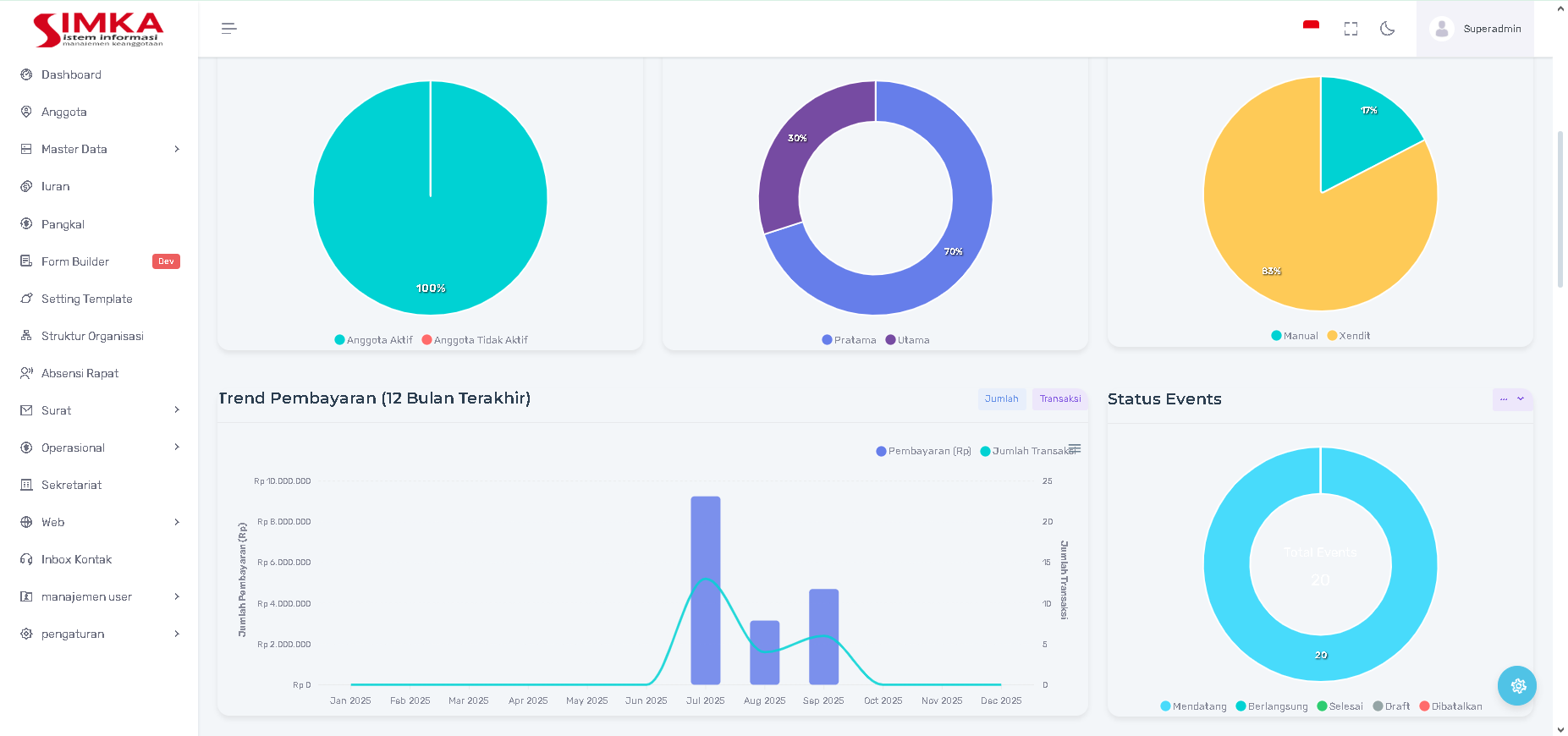Click the Struktur Organisasi sidebar icon
Image resolution: width=1568 pixels, height=736 pixels.
[26, 336]
